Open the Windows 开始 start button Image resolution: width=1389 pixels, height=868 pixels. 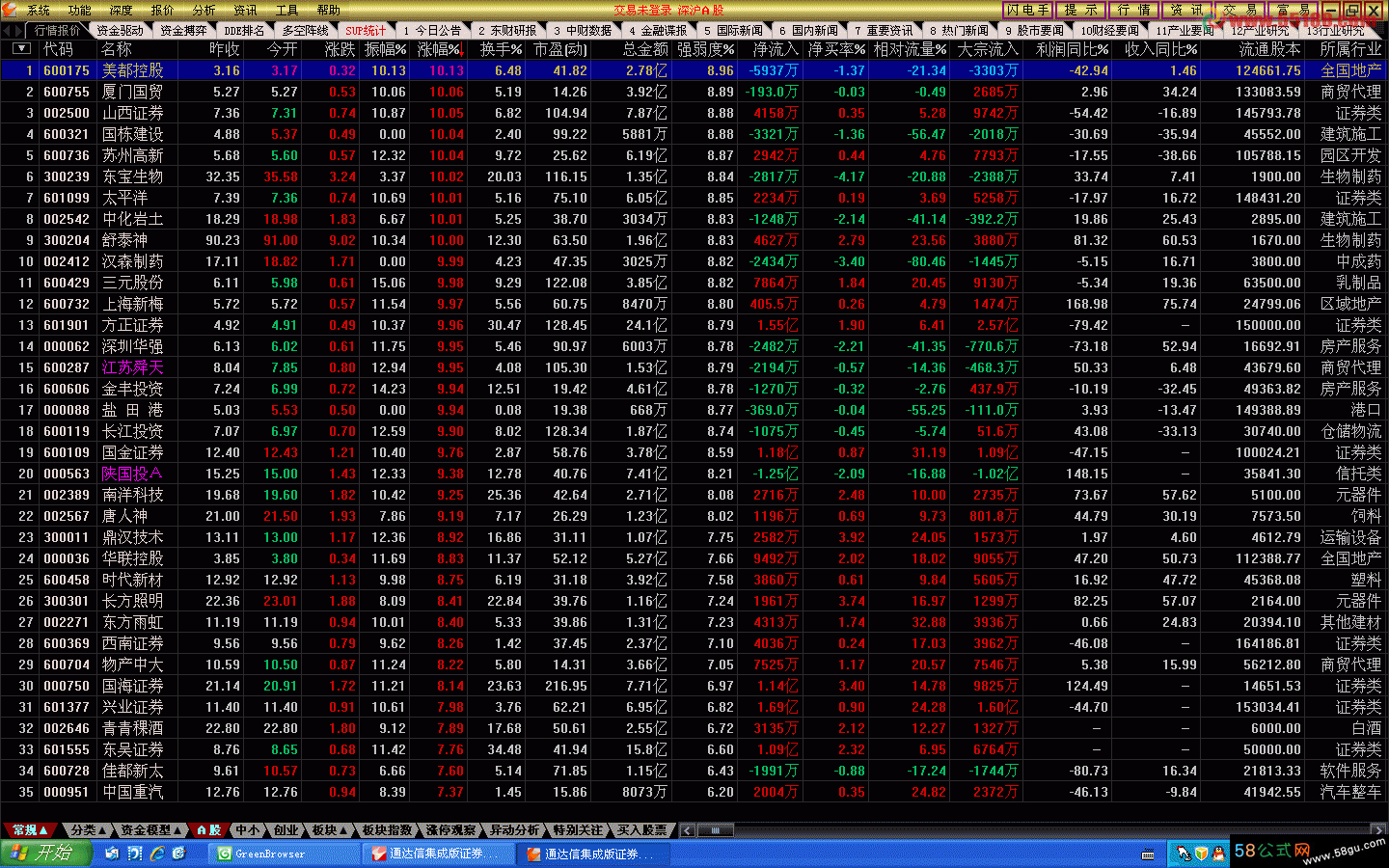(46, 853)
